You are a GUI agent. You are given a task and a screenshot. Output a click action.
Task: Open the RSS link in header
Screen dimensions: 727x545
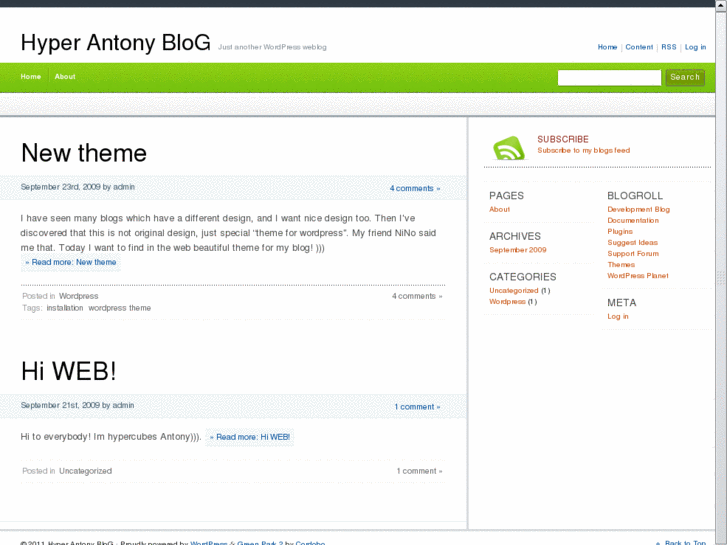pyautogui.click(x=668, y=47)
